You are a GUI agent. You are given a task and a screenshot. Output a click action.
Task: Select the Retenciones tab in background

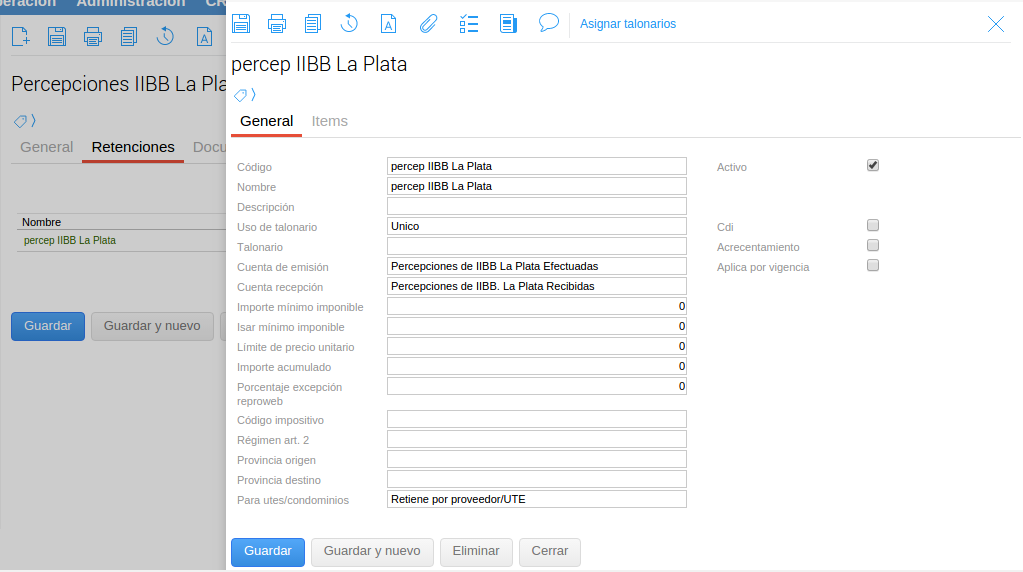tap(133, 147)
